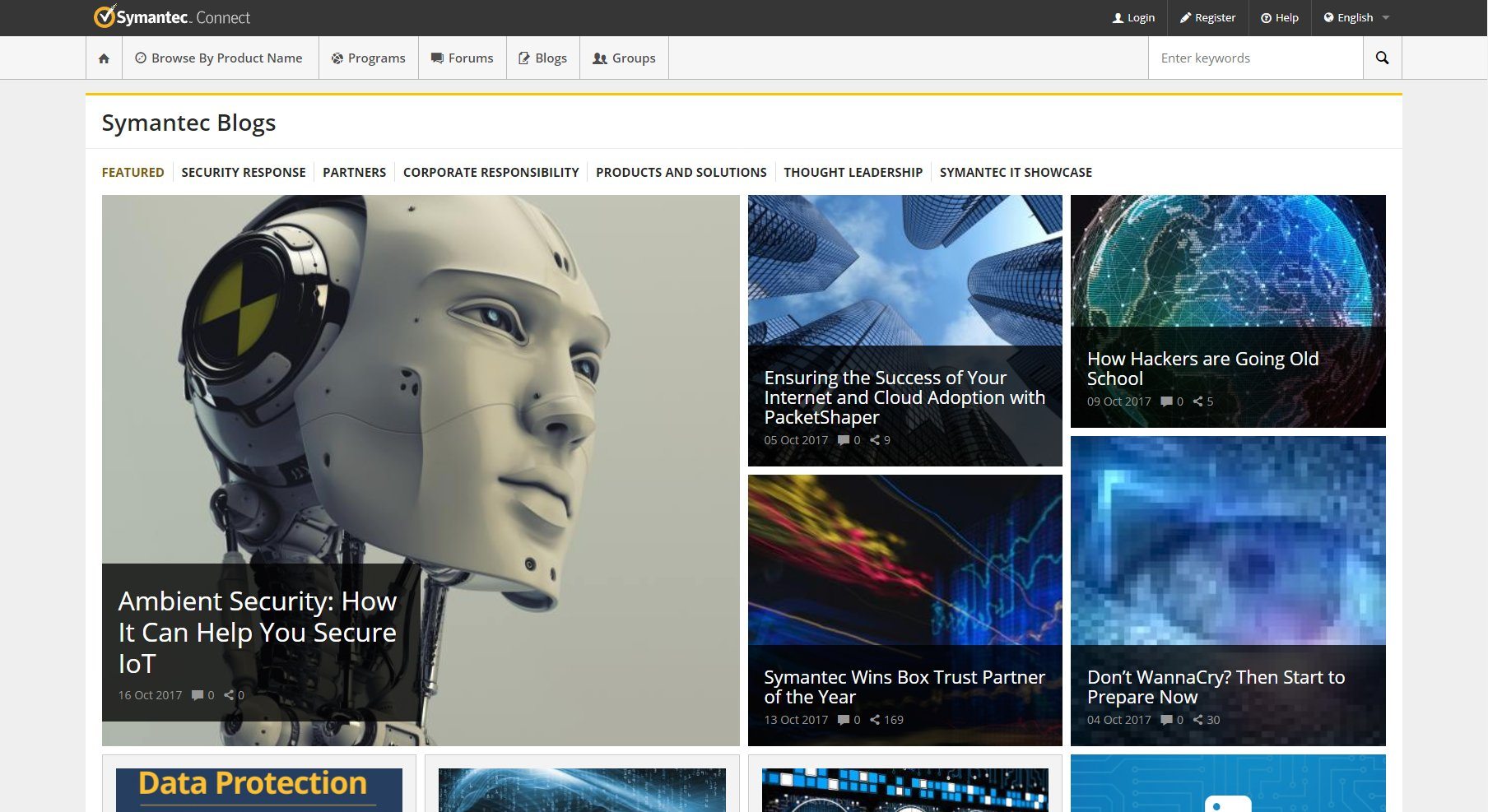The height and width of the screenshot is (812, 1488).
Task: Click the Blogs pencil icon
Action: (x=524, y=58)
